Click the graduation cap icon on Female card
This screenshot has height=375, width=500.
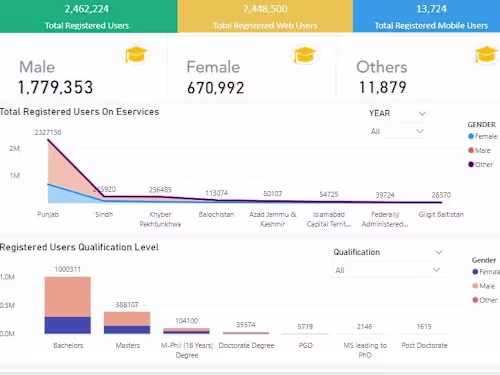[x=305, y=55]
